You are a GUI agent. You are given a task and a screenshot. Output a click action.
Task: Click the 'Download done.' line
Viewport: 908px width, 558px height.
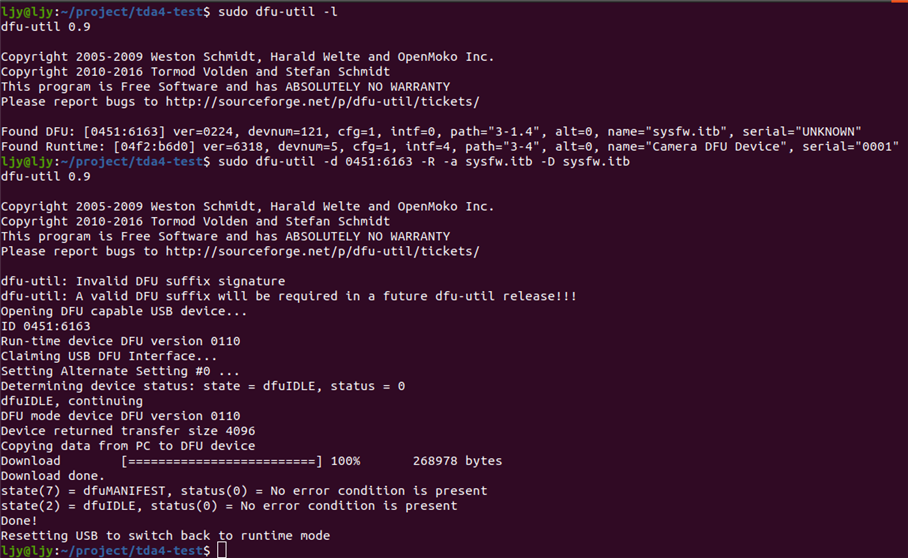53,476
